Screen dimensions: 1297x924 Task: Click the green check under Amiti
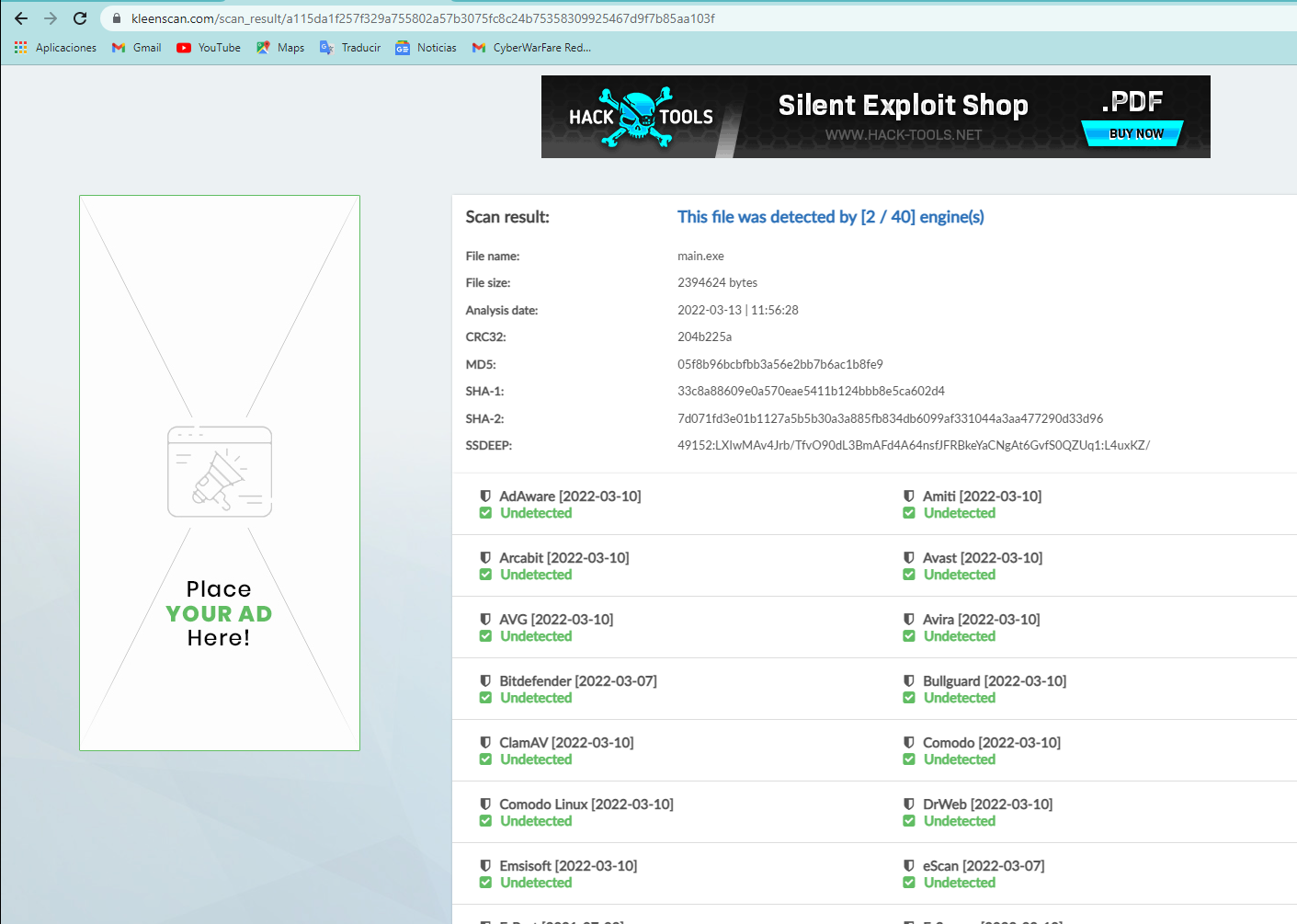909,513
